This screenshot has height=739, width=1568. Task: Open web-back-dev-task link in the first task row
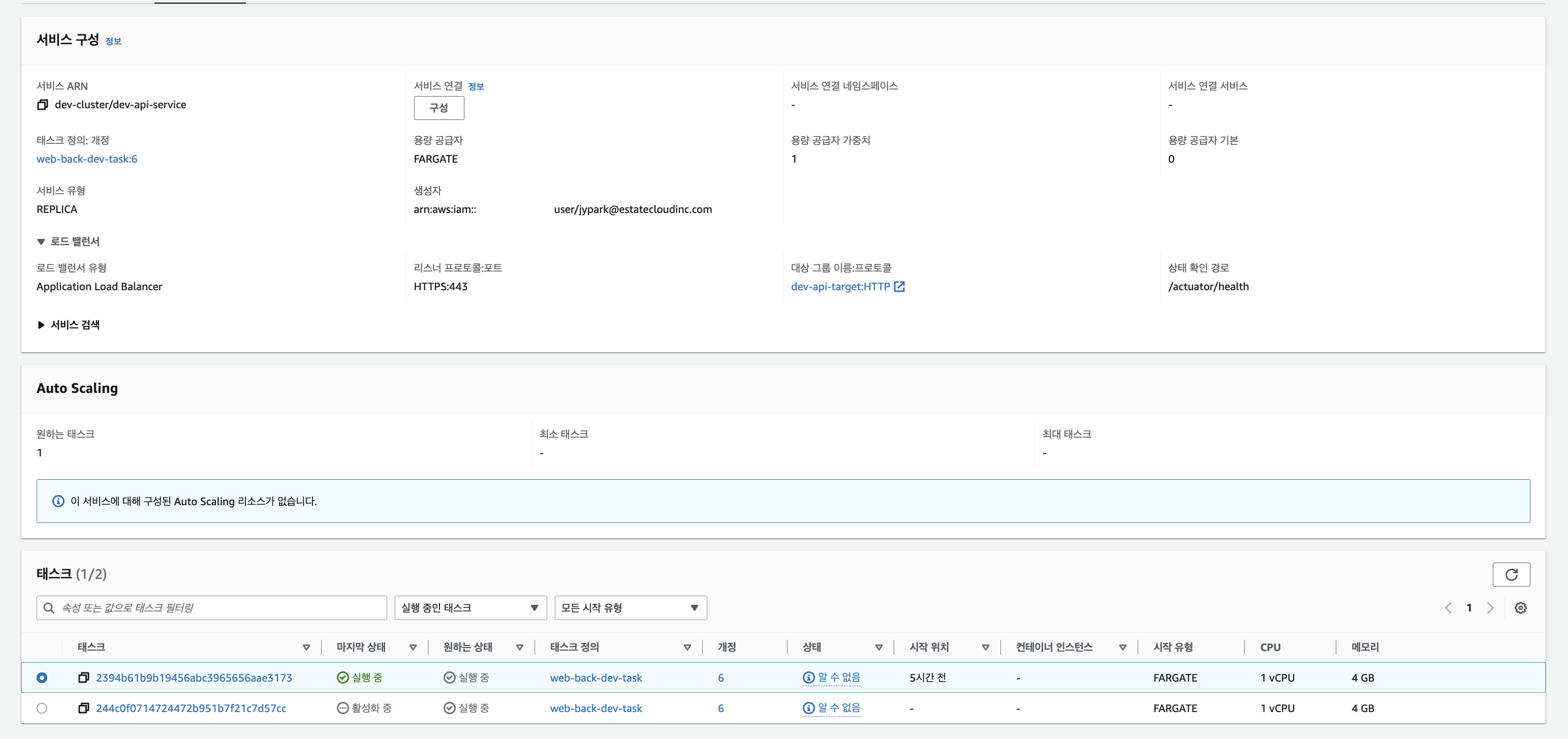tap(596, 678)
